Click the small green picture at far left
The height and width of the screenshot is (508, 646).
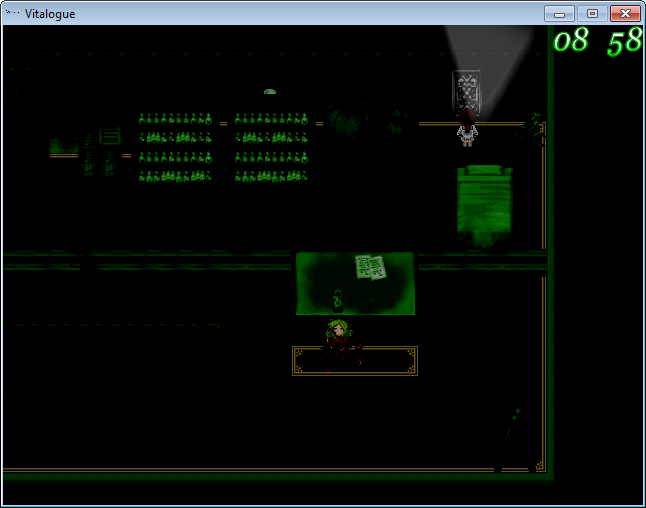point(64,146)
